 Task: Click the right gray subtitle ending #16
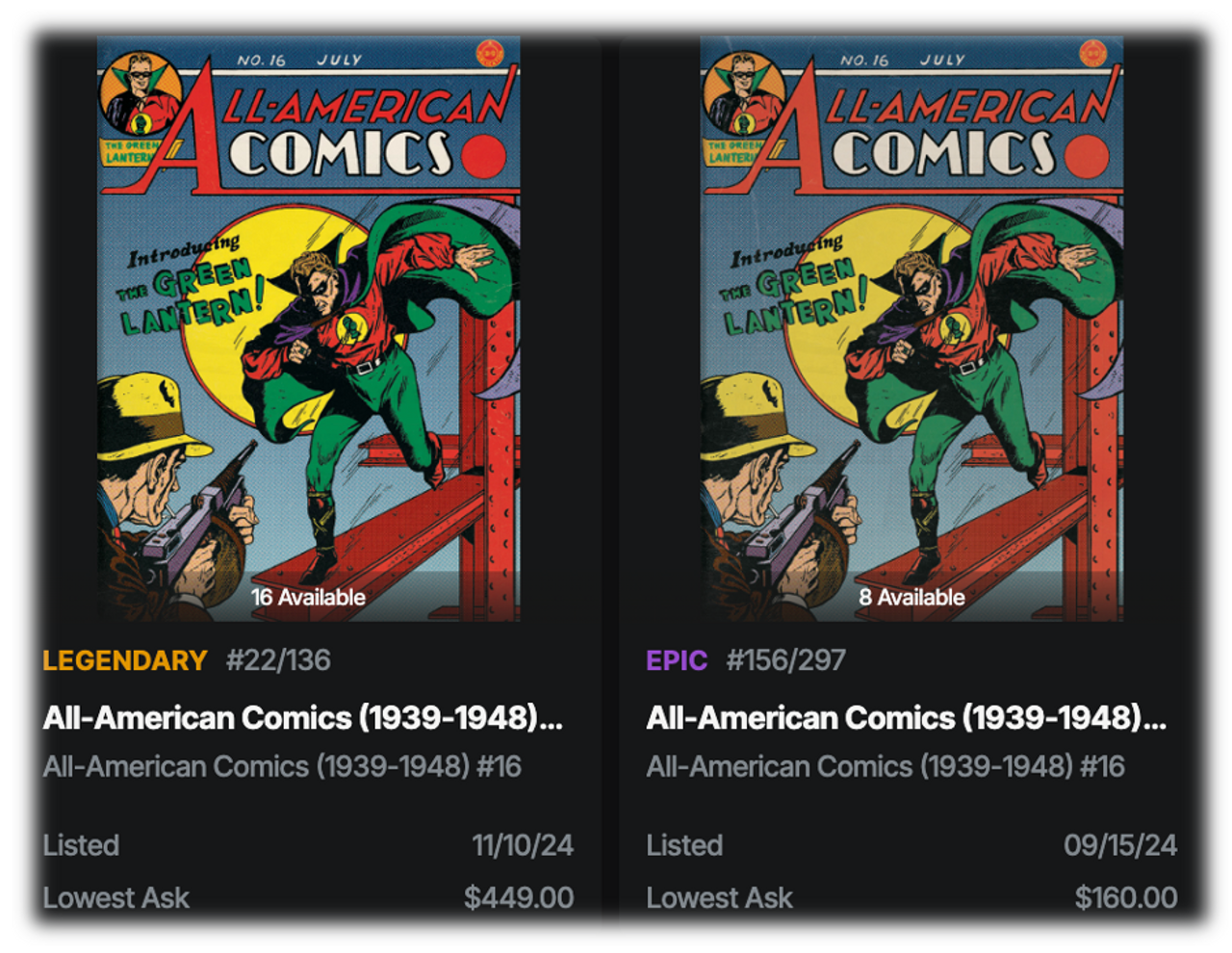(885, 767)
